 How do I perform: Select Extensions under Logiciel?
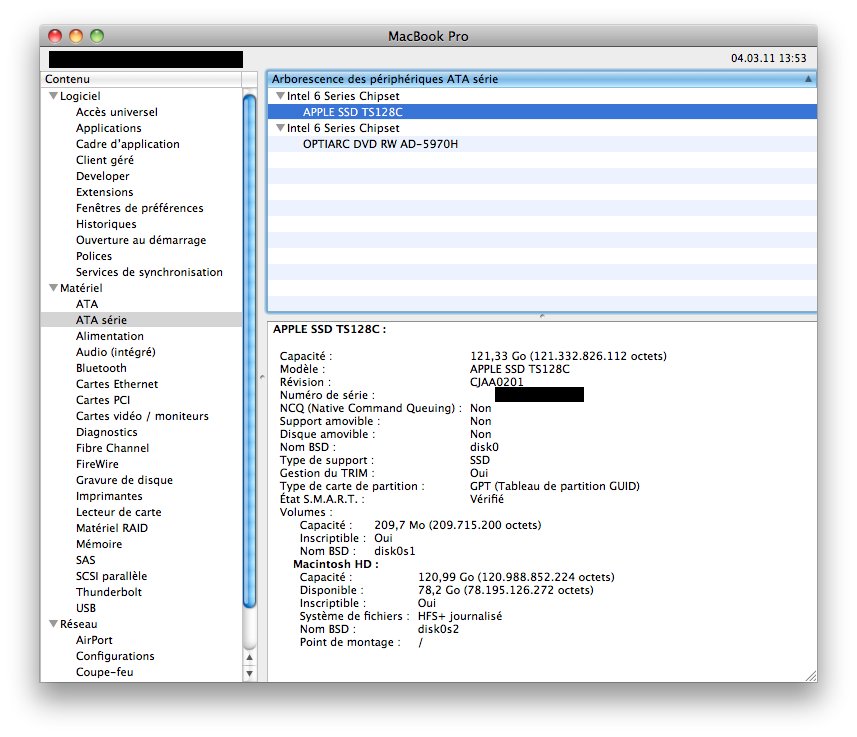tap(104, 192)
